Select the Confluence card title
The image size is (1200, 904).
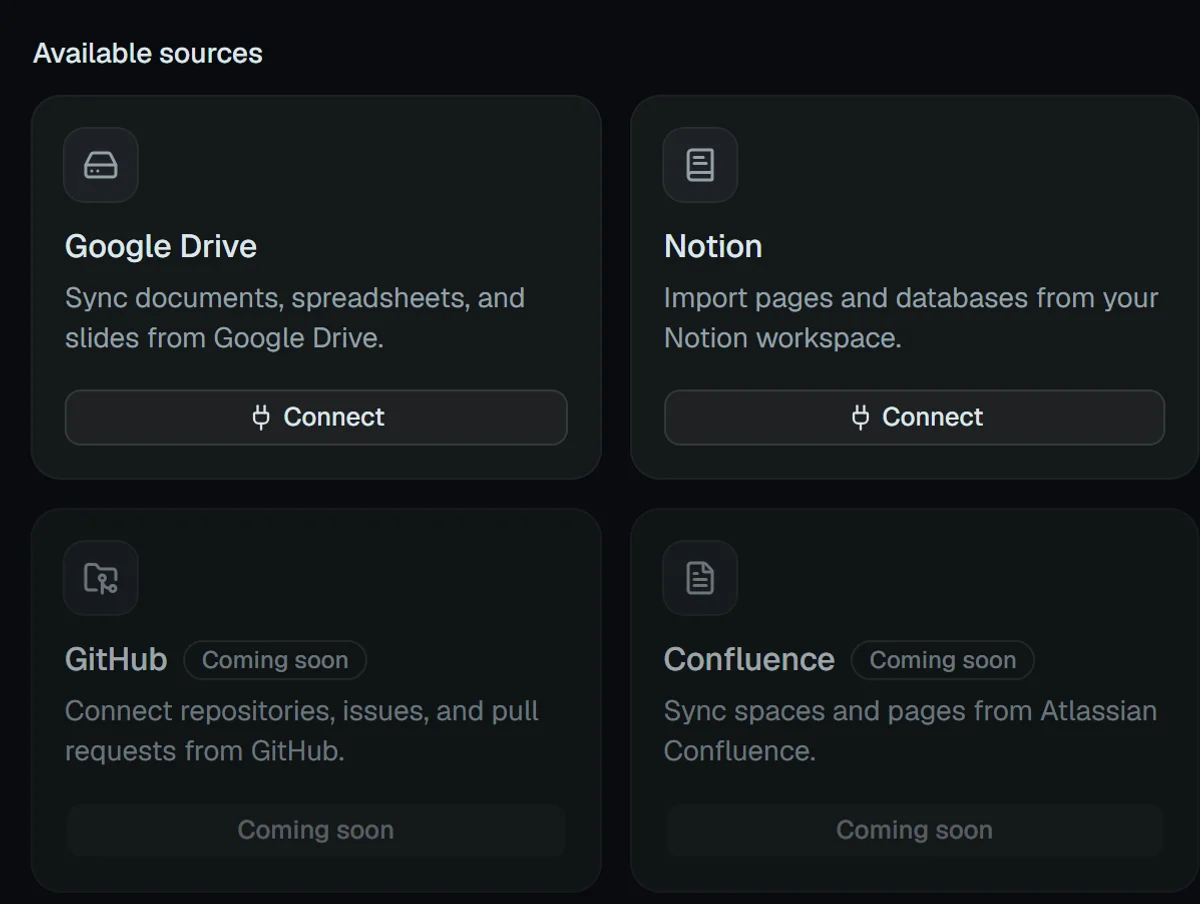coord(749,660)
